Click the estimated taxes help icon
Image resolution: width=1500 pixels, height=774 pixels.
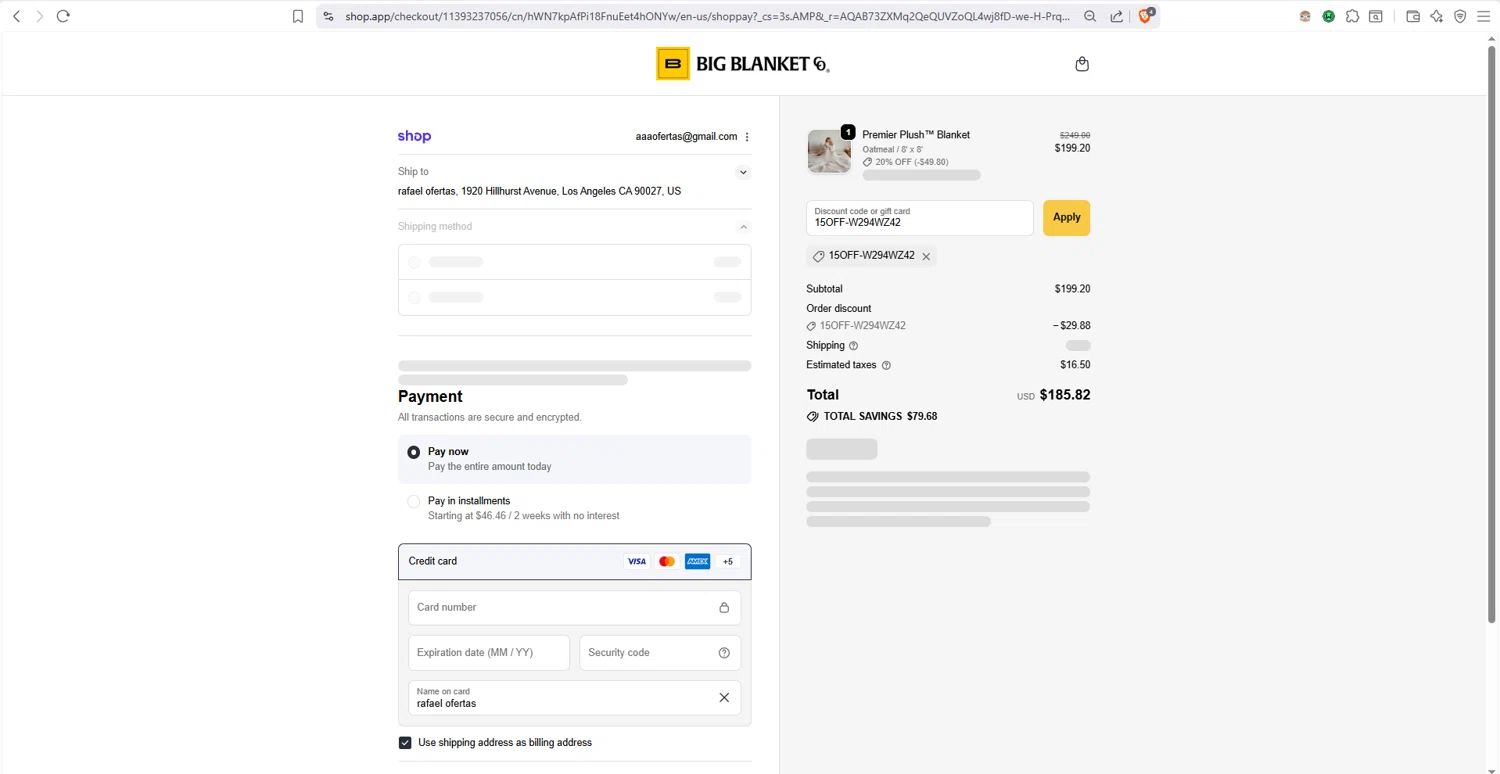pos(886,366)
